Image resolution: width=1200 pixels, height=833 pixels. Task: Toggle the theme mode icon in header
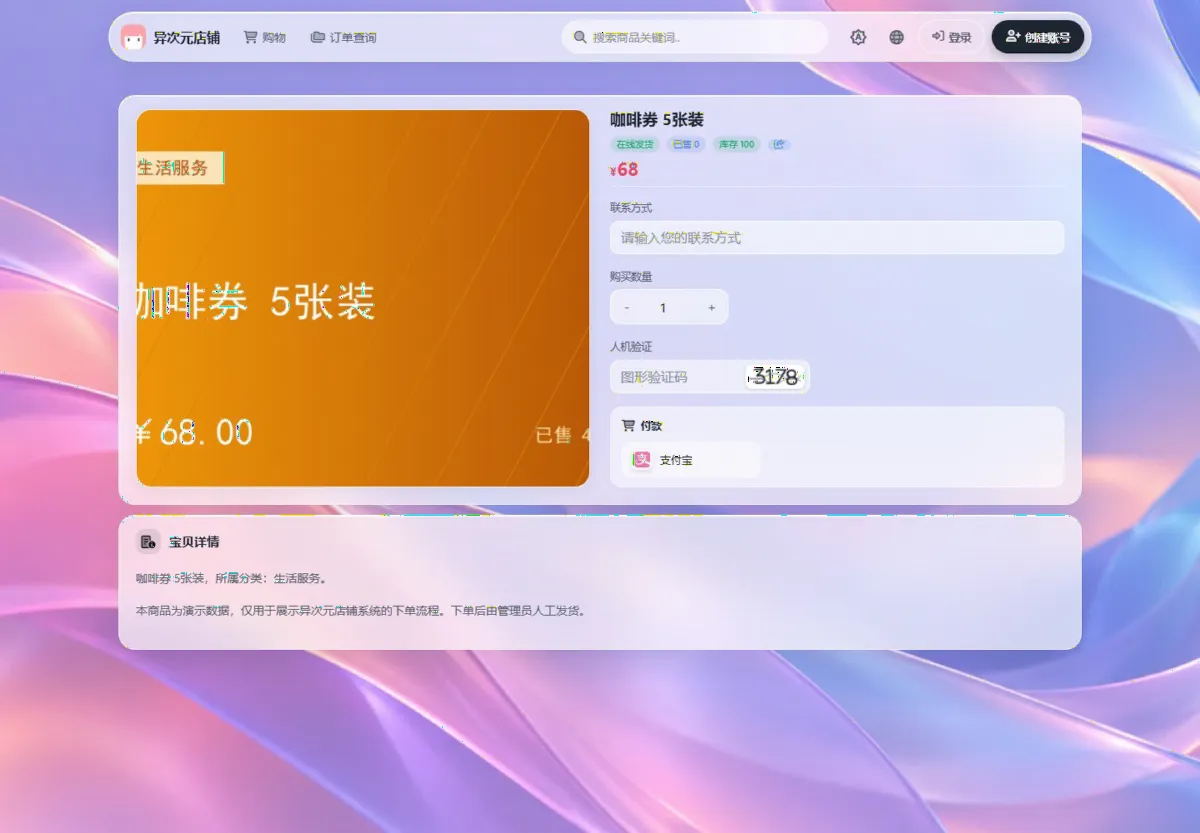(x=858, y=37)
